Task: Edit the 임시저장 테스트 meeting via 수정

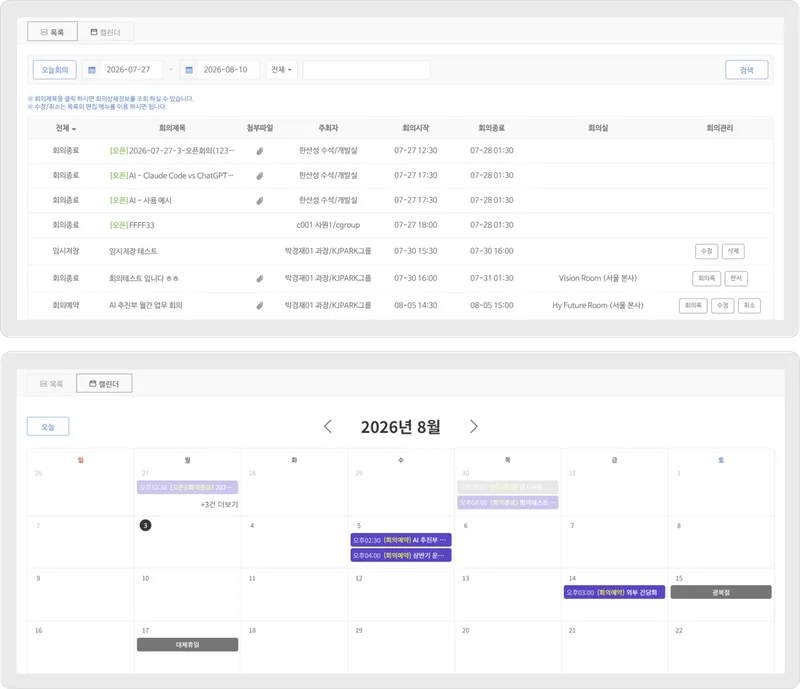Action: pyautogui.click(x=707, y=251)
